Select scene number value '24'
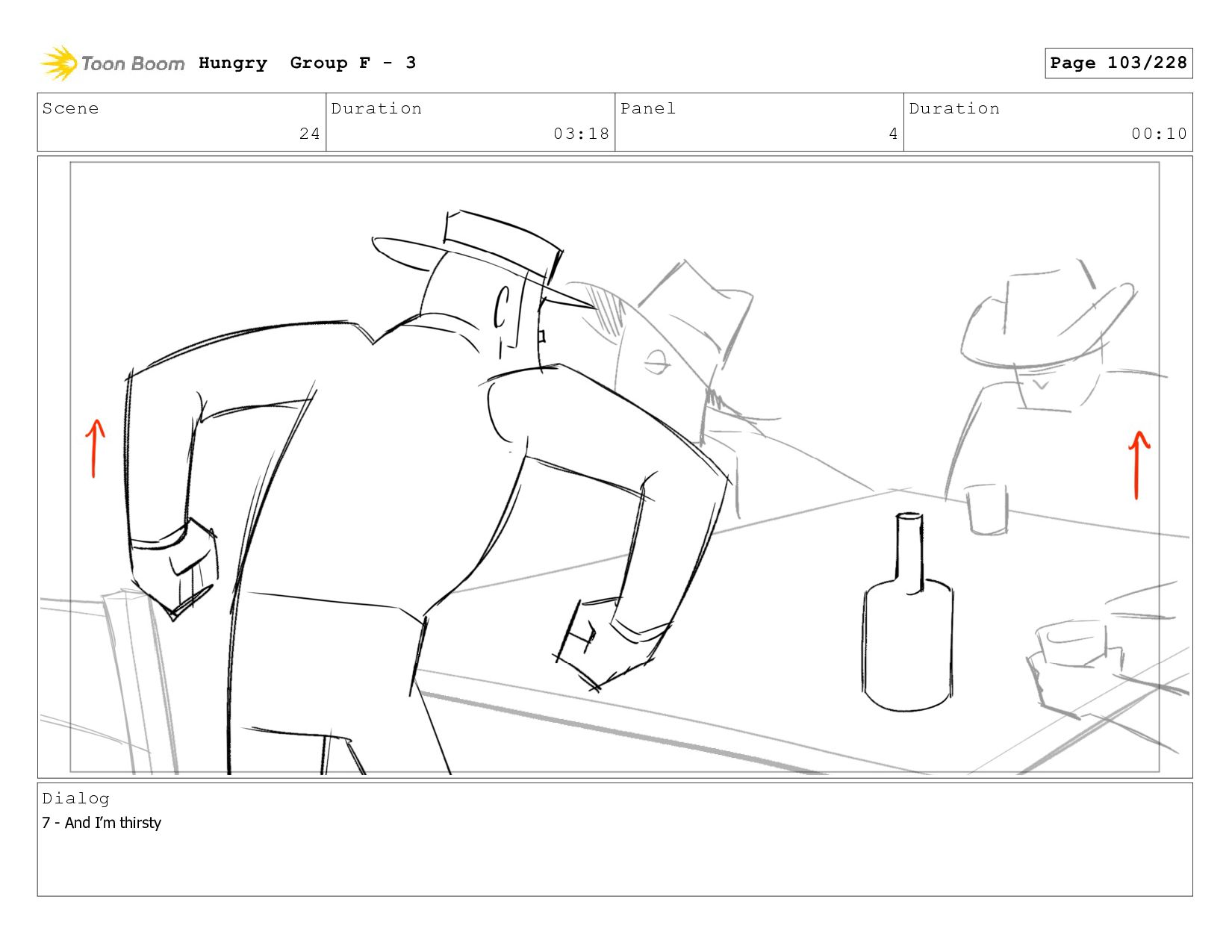 click(310, 134)
